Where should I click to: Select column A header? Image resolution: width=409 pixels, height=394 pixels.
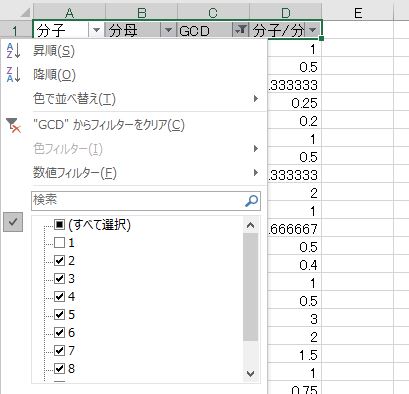click(69, 13)
